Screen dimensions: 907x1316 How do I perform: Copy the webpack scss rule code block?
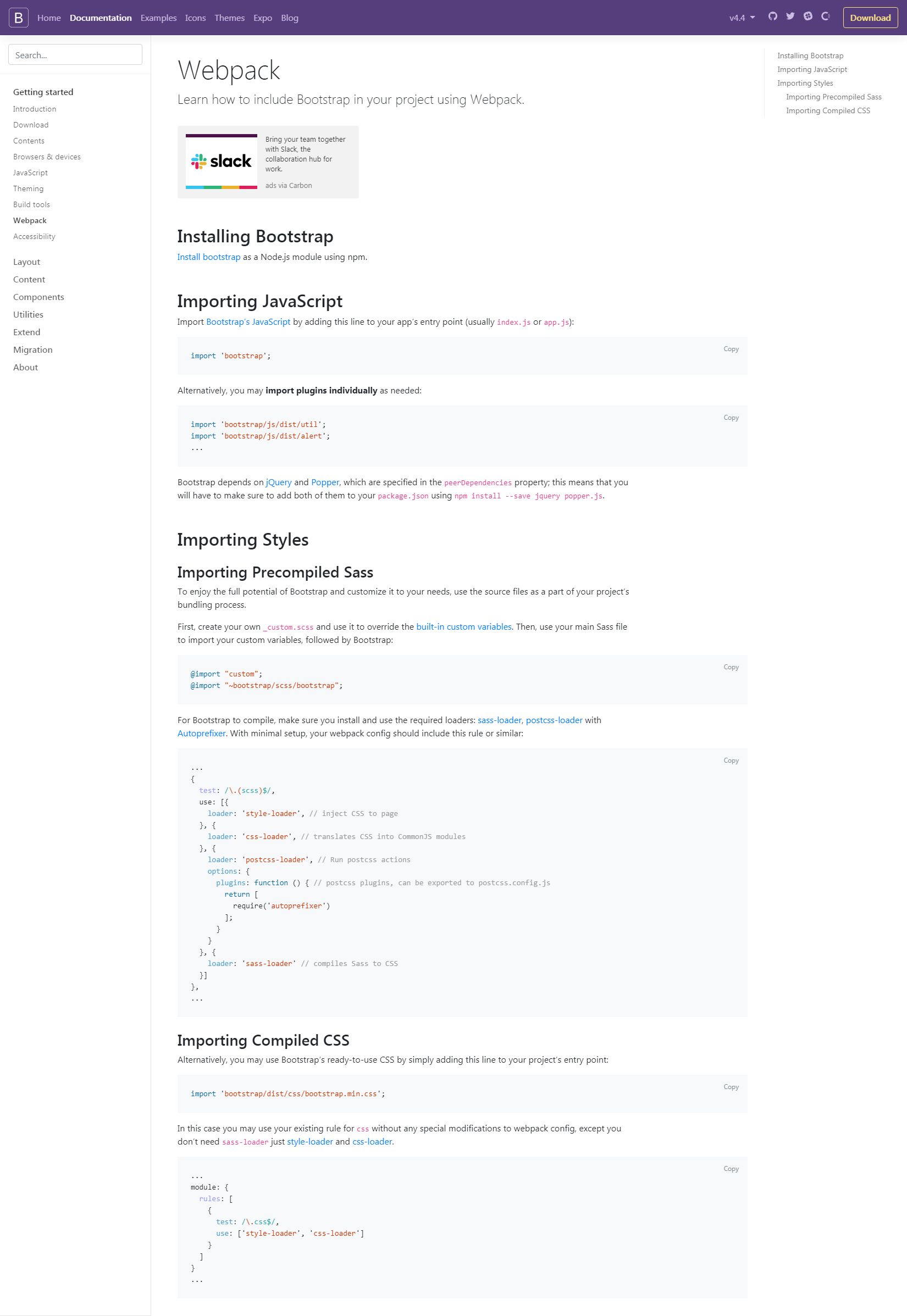(731, 760)
